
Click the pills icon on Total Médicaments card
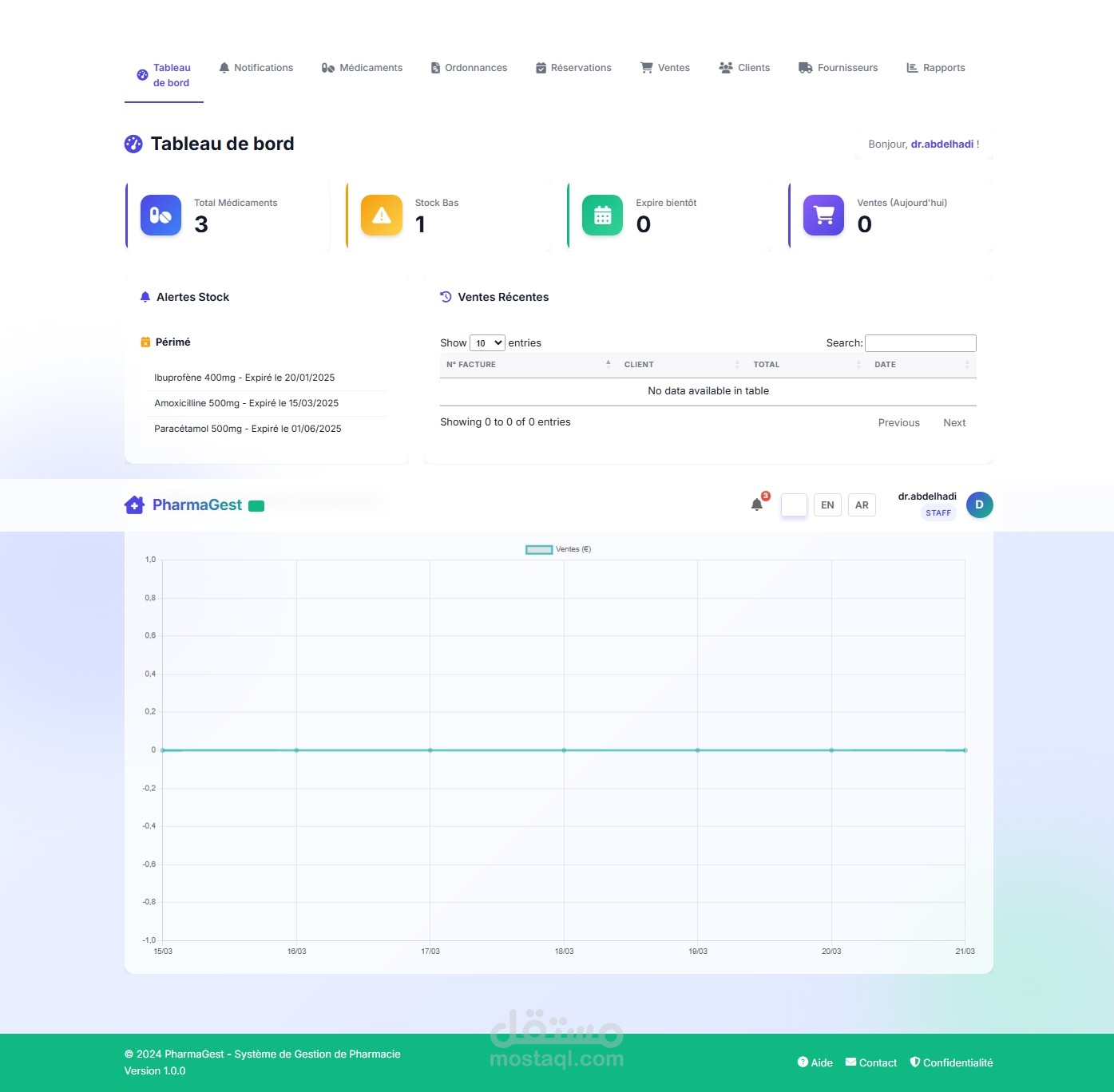(x=161, y=216)
